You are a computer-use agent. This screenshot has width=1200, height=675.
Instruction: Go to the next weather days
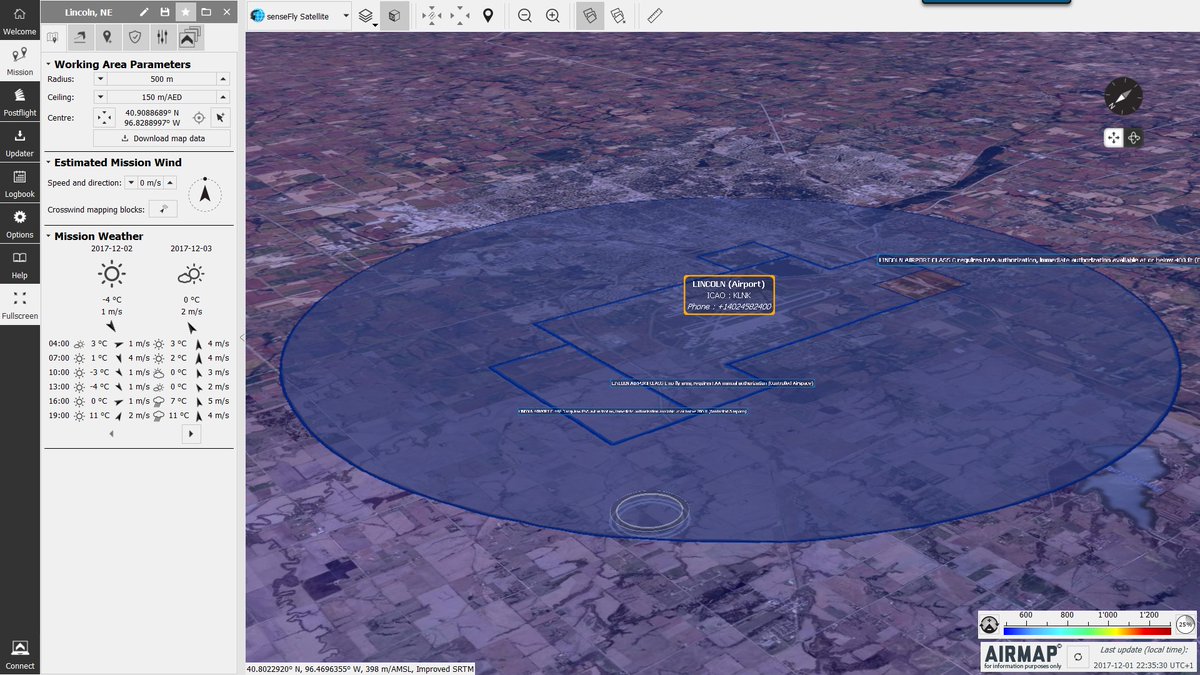click(x=191, y=434)
